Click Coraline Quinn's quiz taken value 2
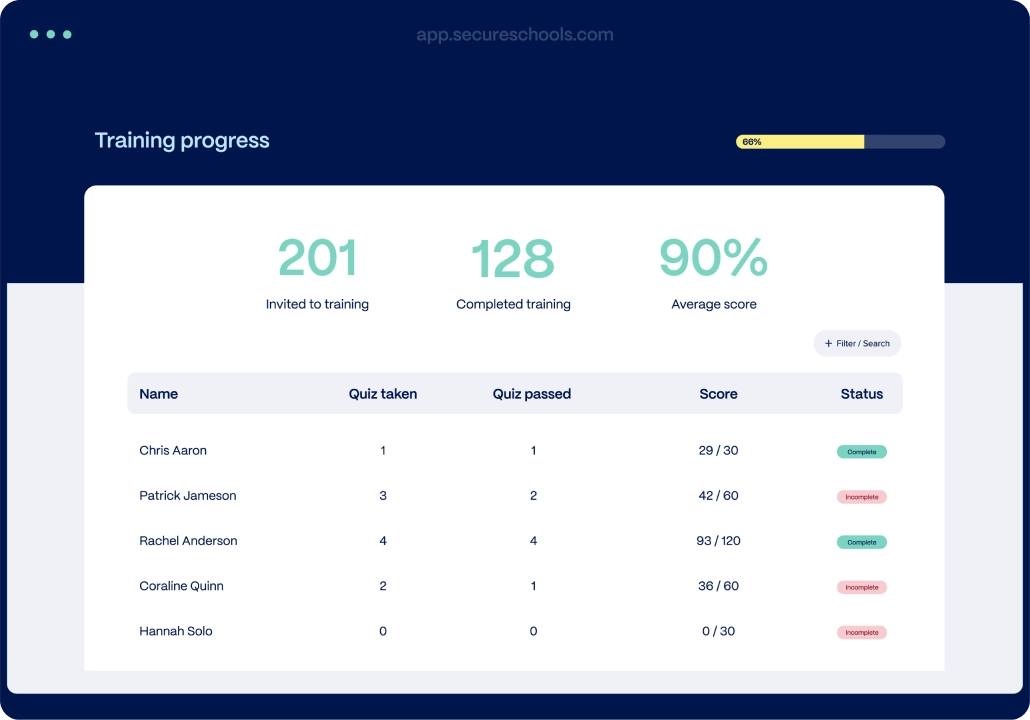This screenshot has width=1030, height=720. point(383,586)
